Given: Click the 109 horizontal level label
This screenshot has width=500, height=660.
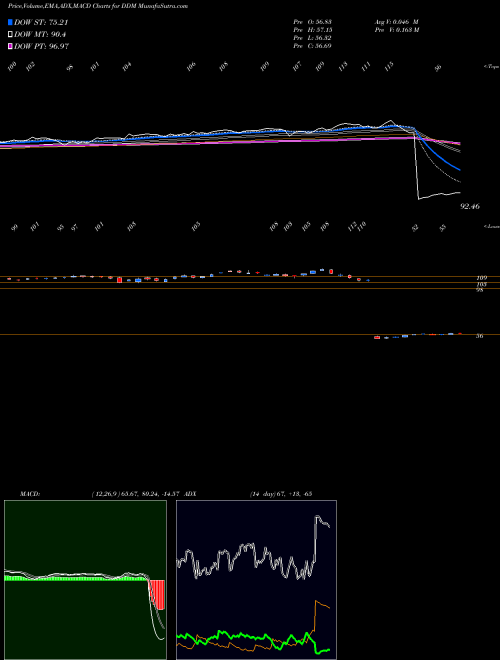Looking at the screenshot, I should click(x=481, y=278).
